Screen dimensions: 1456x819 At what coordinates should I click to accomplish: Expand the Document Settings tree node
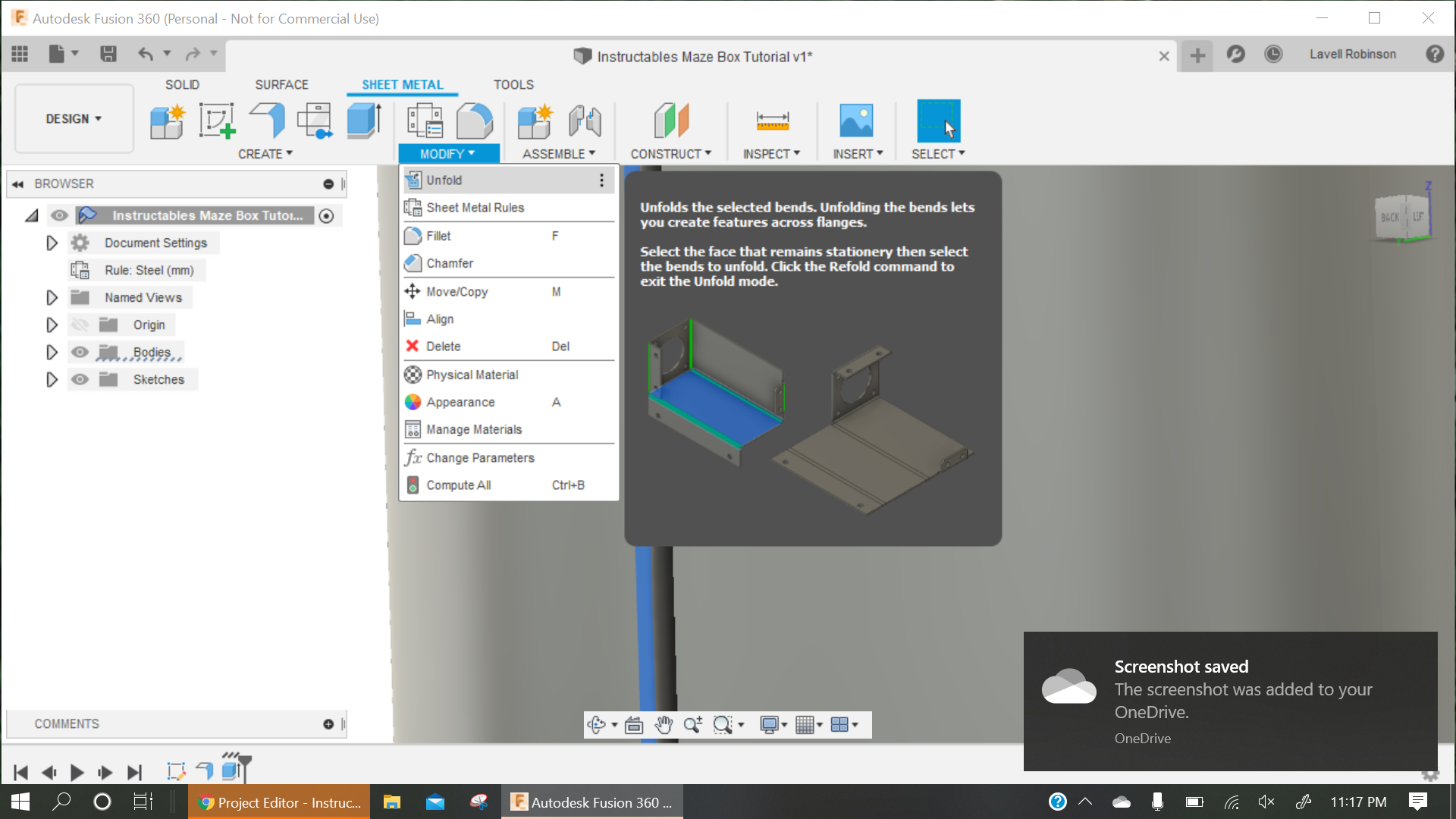point(52,243)
